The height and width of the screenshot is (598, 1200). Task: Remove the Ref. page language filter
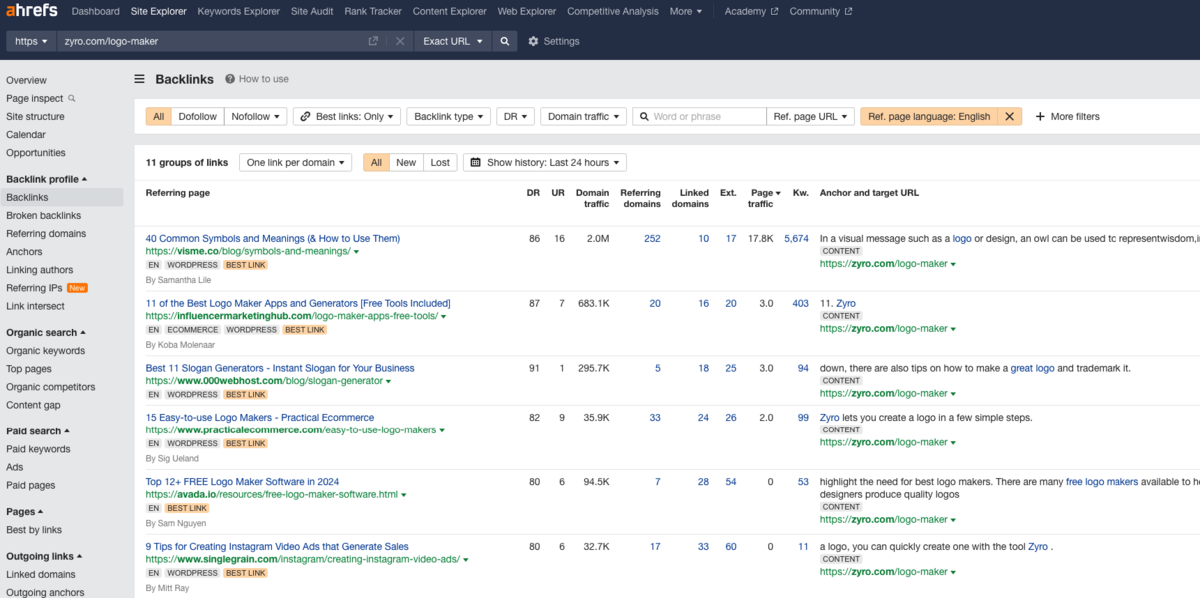pos(1009,116)
